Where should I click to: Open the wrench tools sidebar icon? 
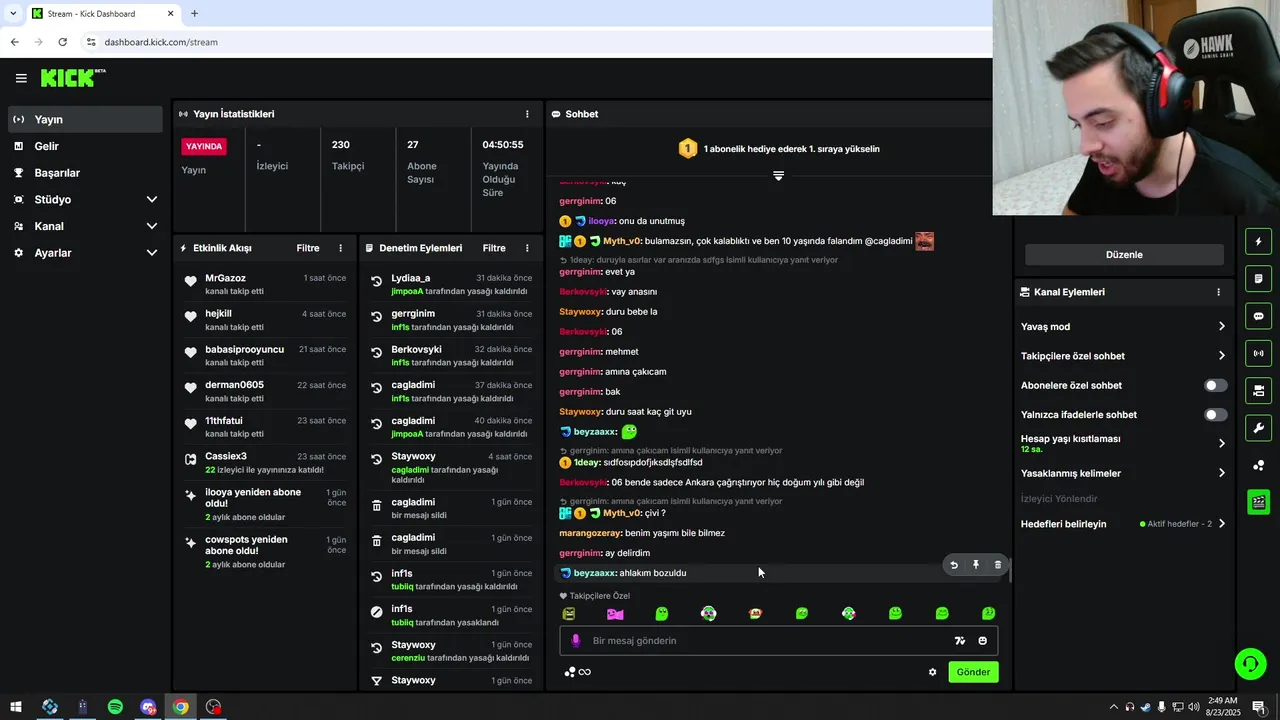click(x=1258, y=428)
